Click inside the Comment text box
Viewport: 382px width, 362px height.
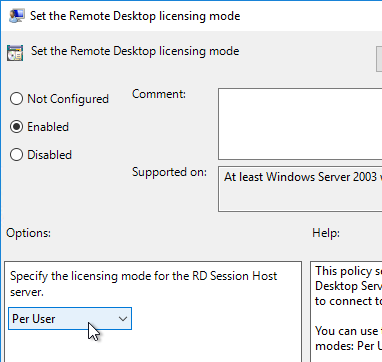click(300, 124)
